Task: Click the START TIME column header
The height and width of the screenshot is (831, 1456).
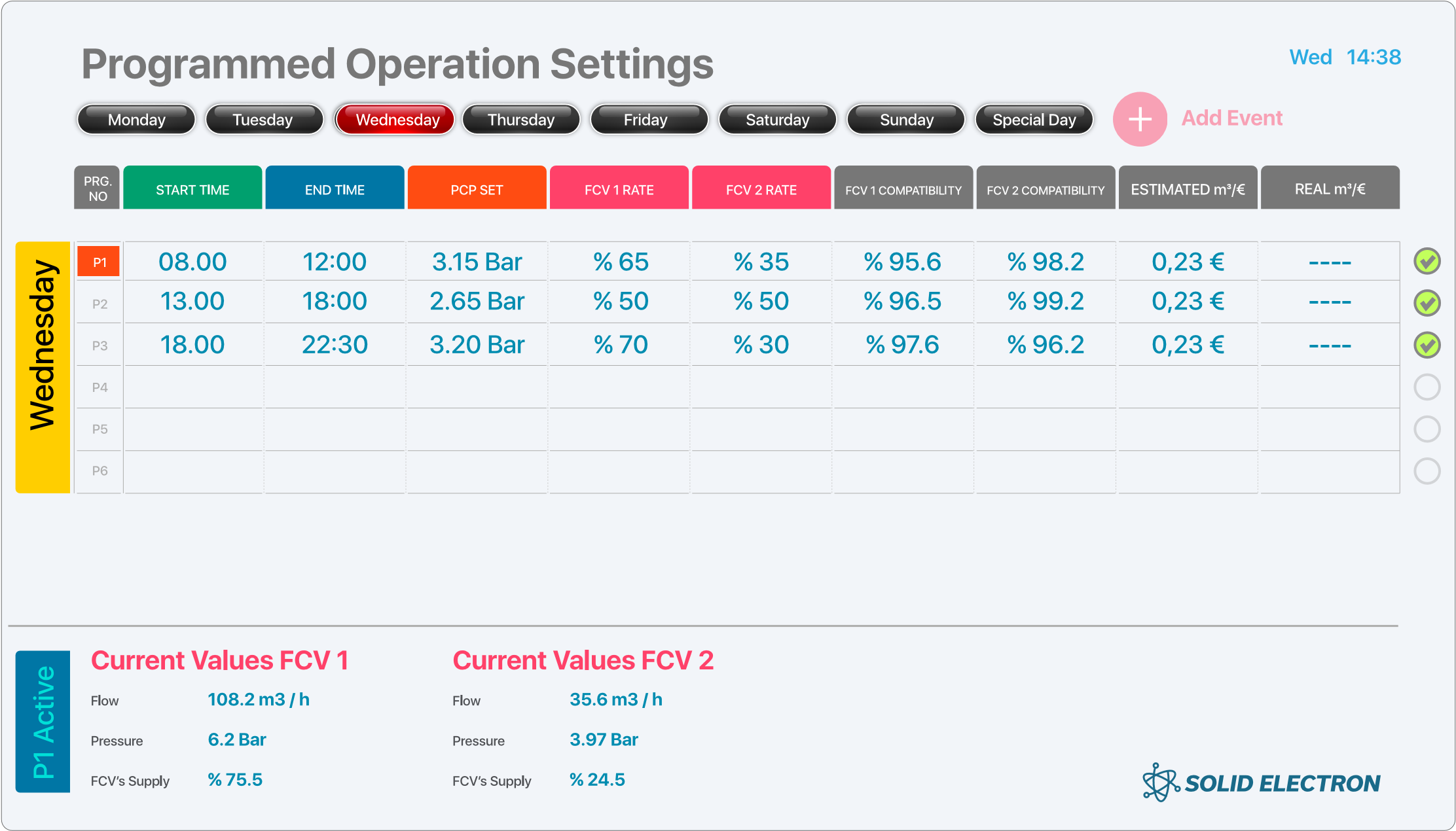Action: 192,189
